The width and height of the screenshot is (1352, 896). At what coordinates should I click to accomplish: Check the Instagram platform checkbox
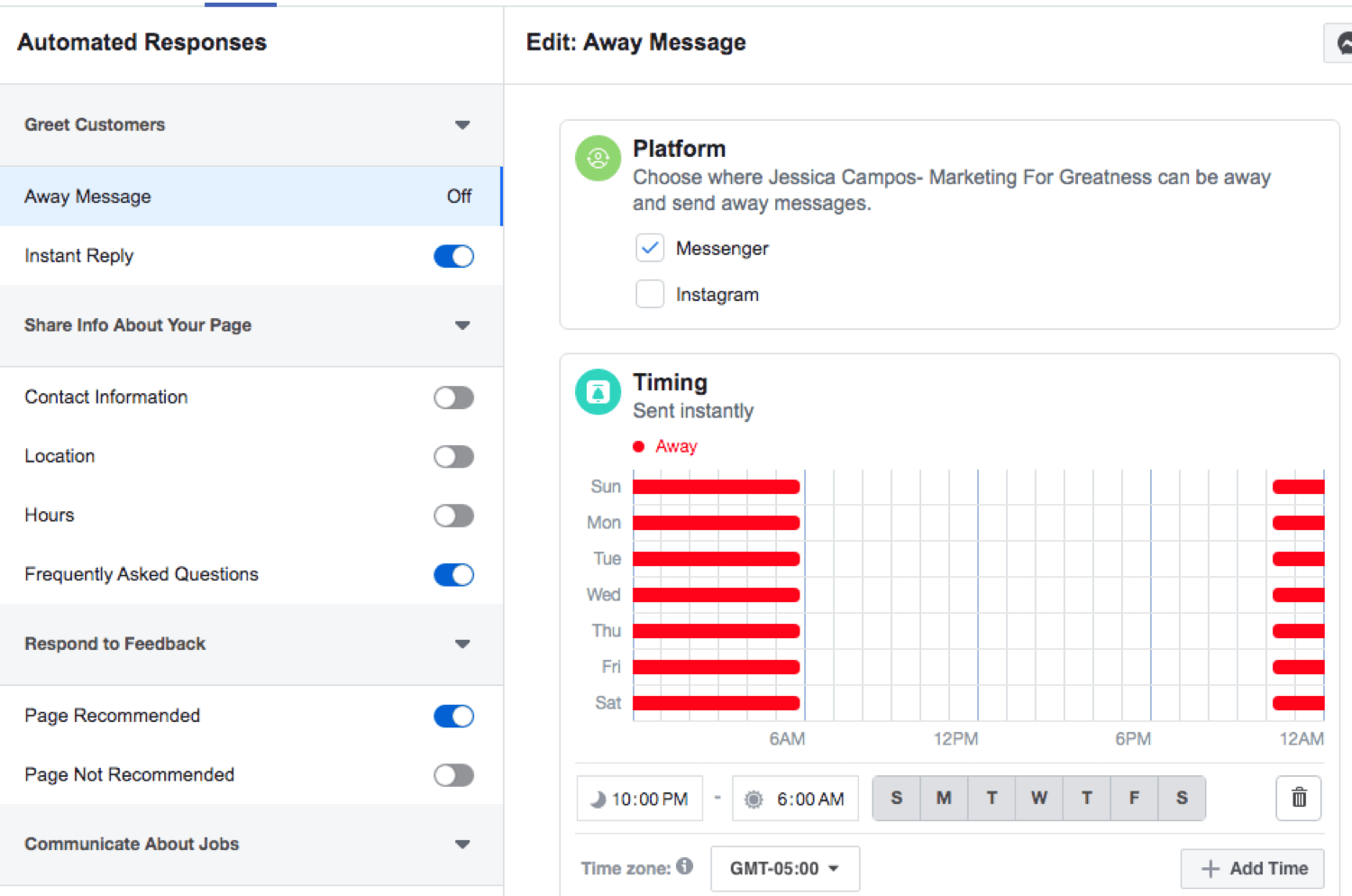coord(650,294)
